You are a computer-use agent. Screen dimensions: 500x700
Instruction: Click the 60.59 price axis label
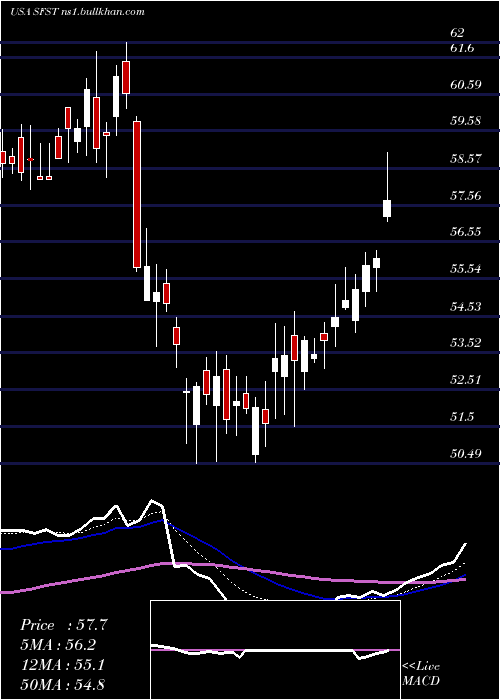(466, 84)
